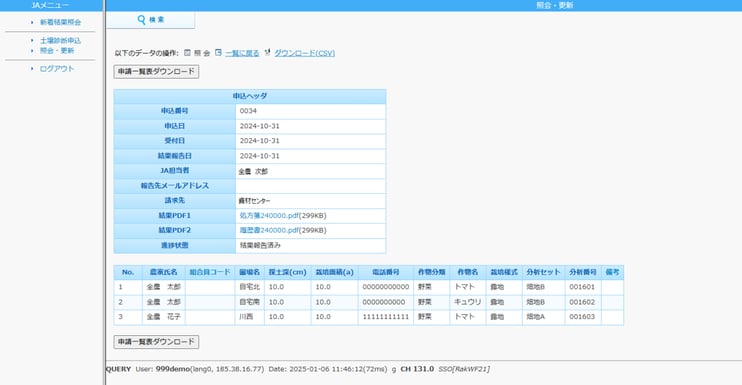Click the bullet arrow beside 新着結果照会
Viewport: 742px width, 385px height.
tap(32, 22)
